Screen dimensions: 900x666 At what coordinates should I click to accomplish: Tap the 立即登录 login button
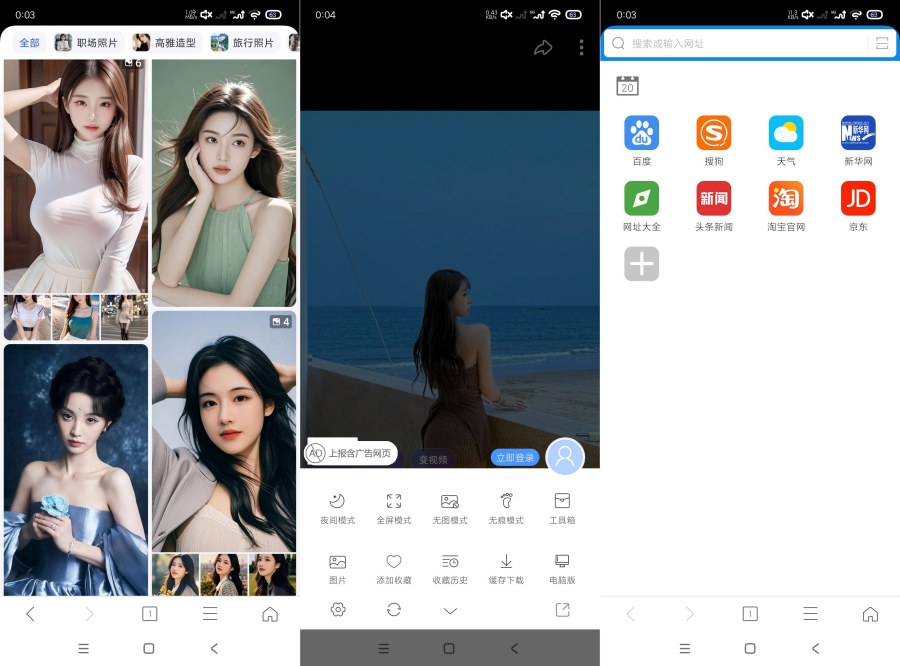[515, 457]
